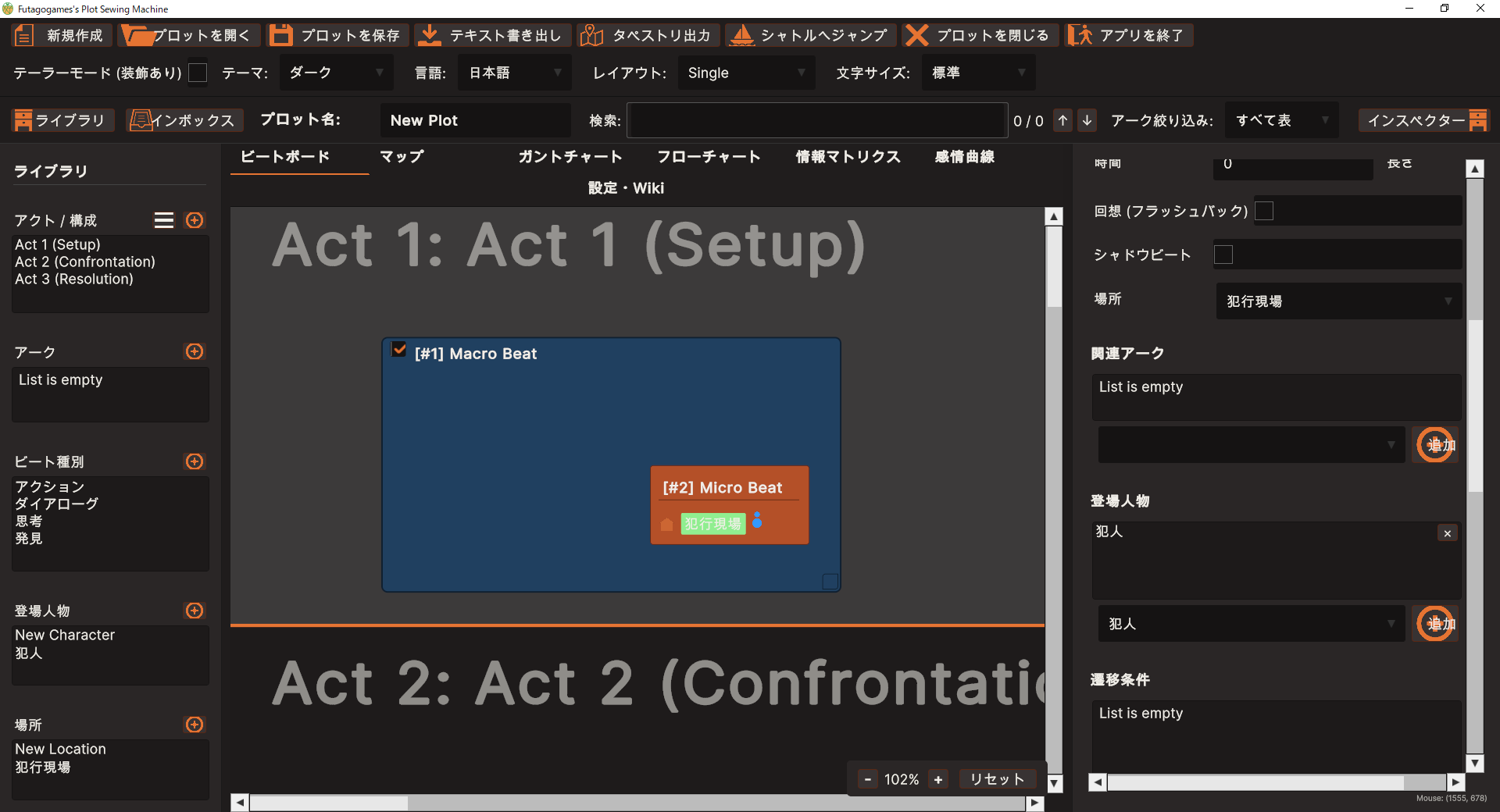
Task: Click the location icon on Micro Beat
Action: pyautogui.click(x=666, y=525)
